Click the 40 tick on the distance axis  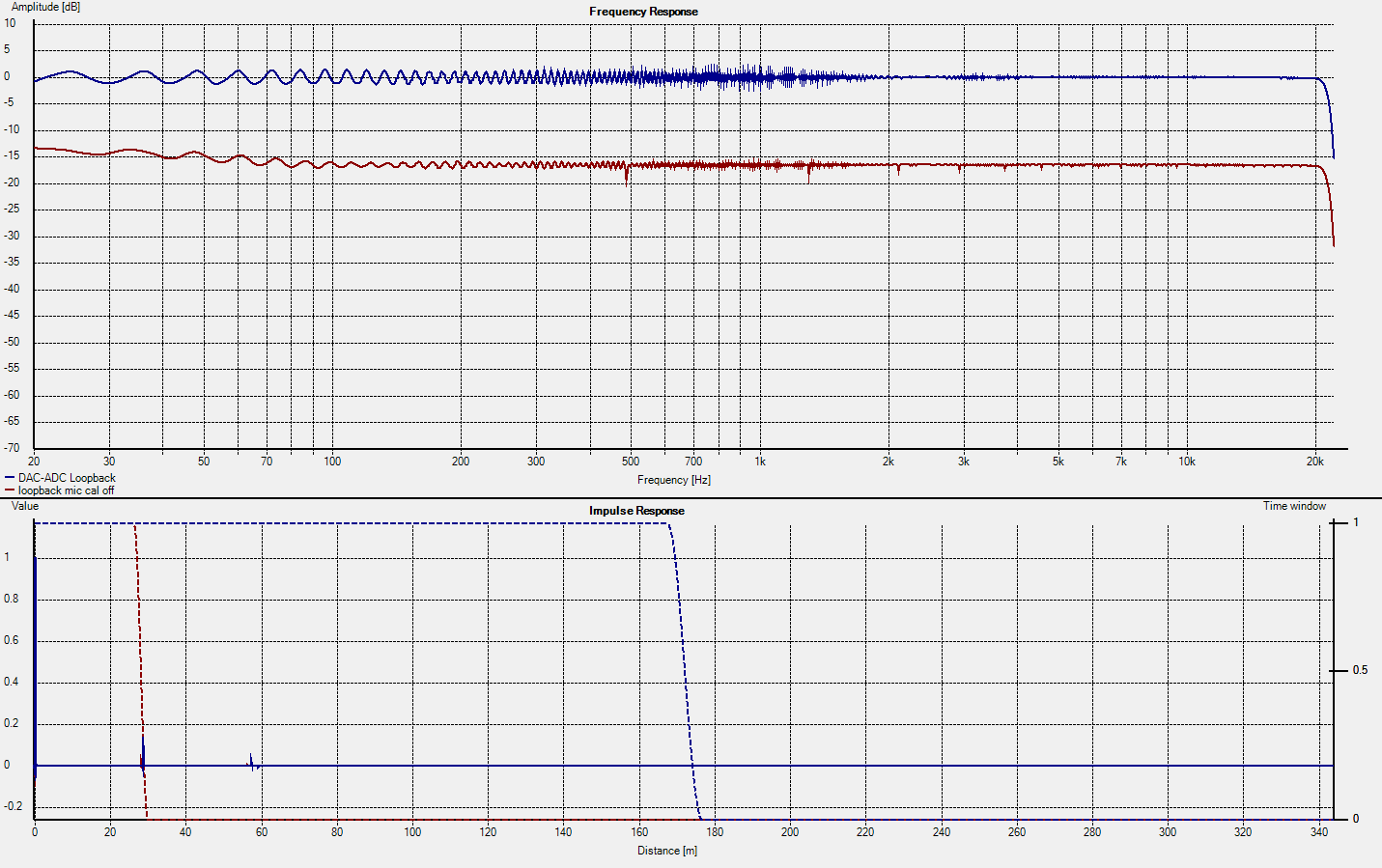coord(185,832)
